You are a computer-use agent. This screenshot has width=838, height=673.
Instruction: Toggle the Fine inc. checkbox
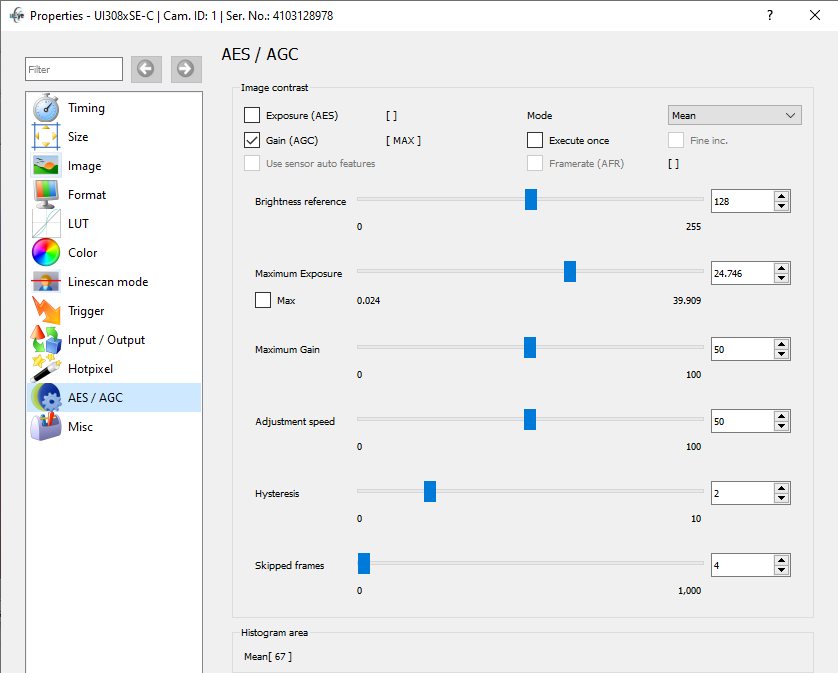click(x=676, y=140)
